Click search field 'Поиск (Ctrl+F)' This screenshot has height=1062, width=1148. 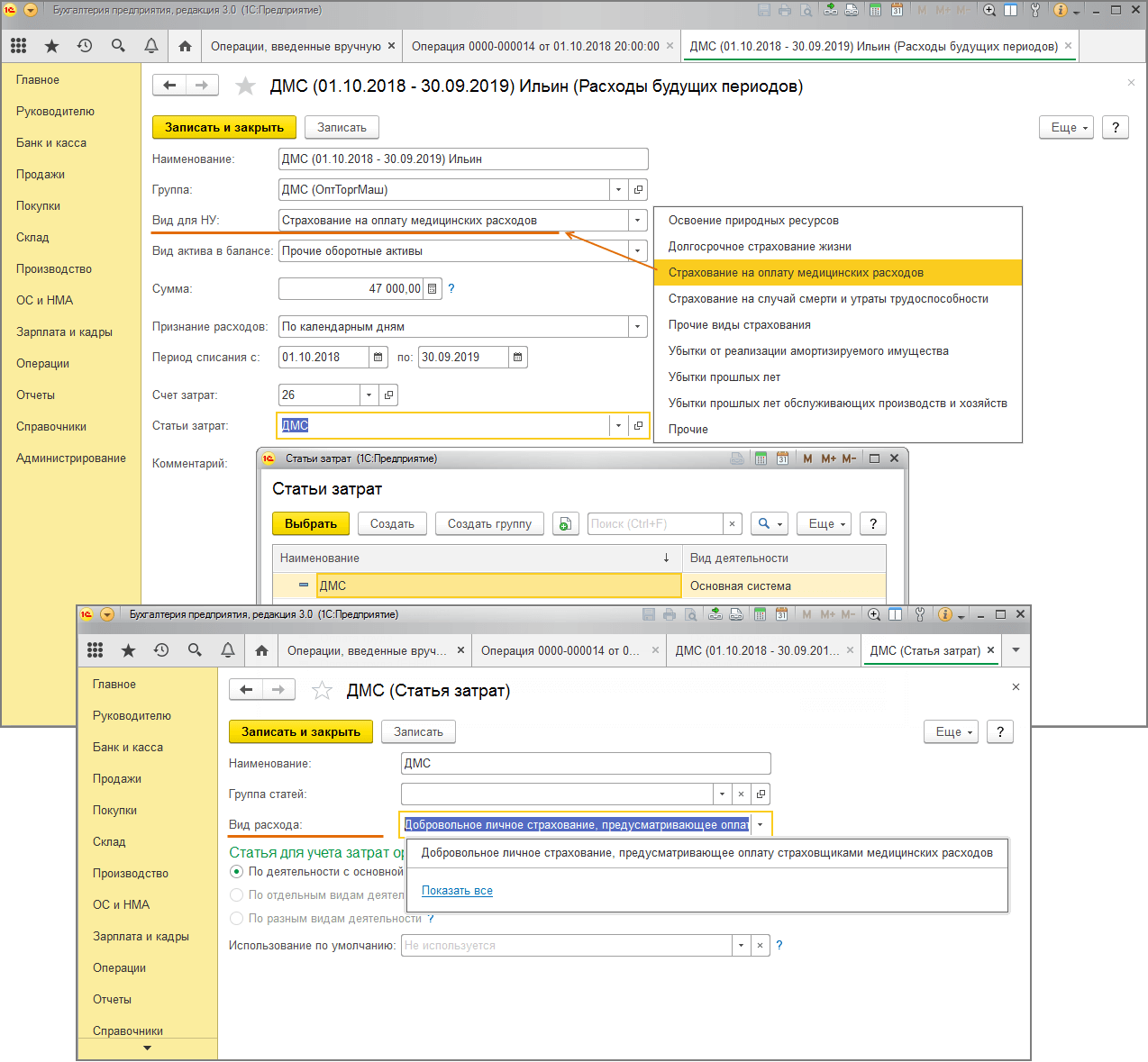click(x=655, y=524)
